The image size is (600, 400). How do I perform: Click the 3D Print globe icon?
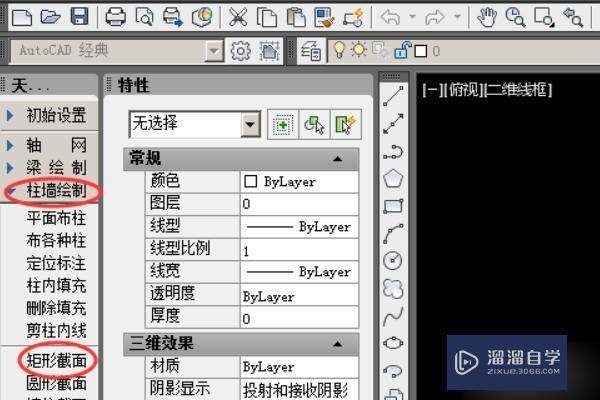click(202, 17)
